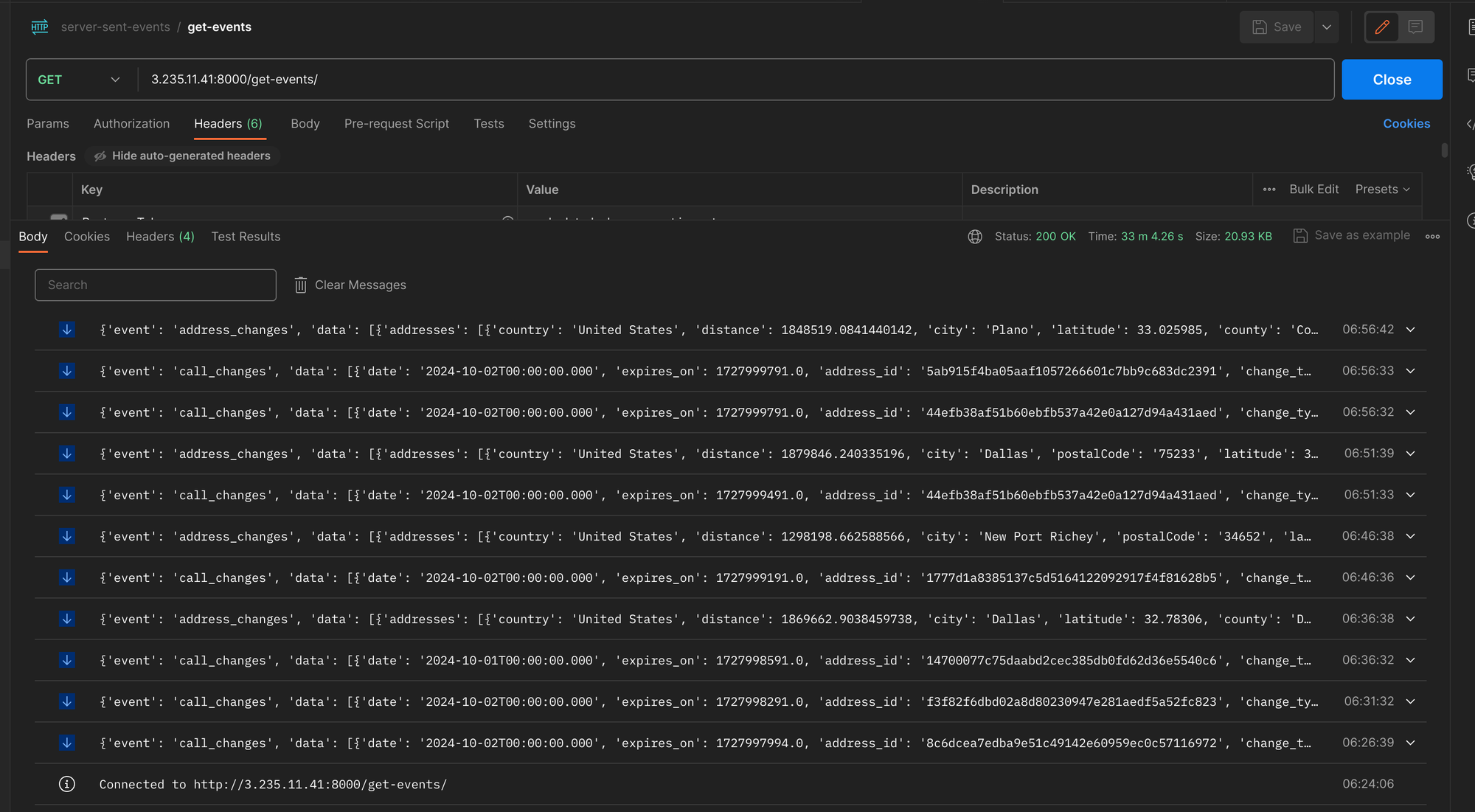Expand the 06:56:42 address_changes message

click(1410, 330)
